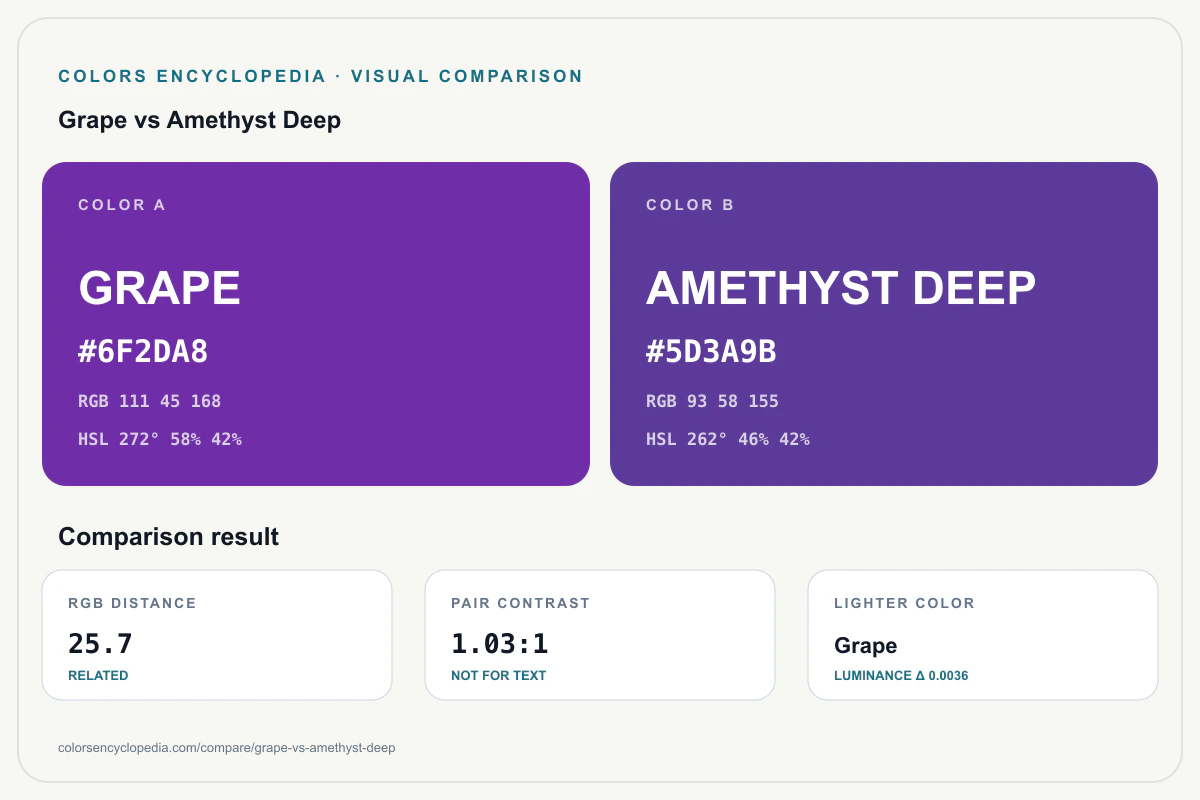1200x800 pixels.
Task: Click the GRAPE color name heading
Action: click(160, 288)
